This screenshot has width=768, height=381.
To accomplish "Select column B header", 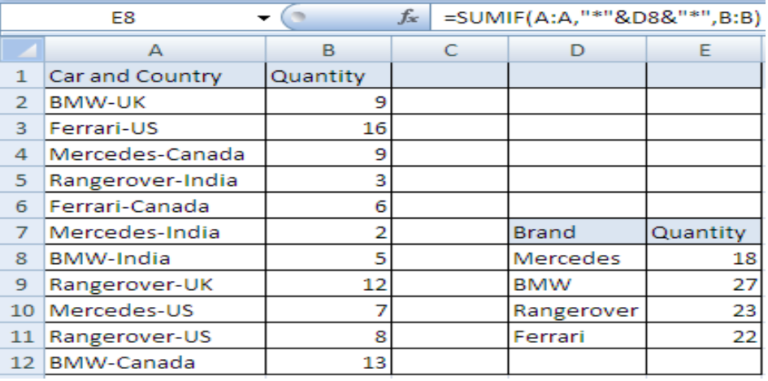I will click(329, 50).
